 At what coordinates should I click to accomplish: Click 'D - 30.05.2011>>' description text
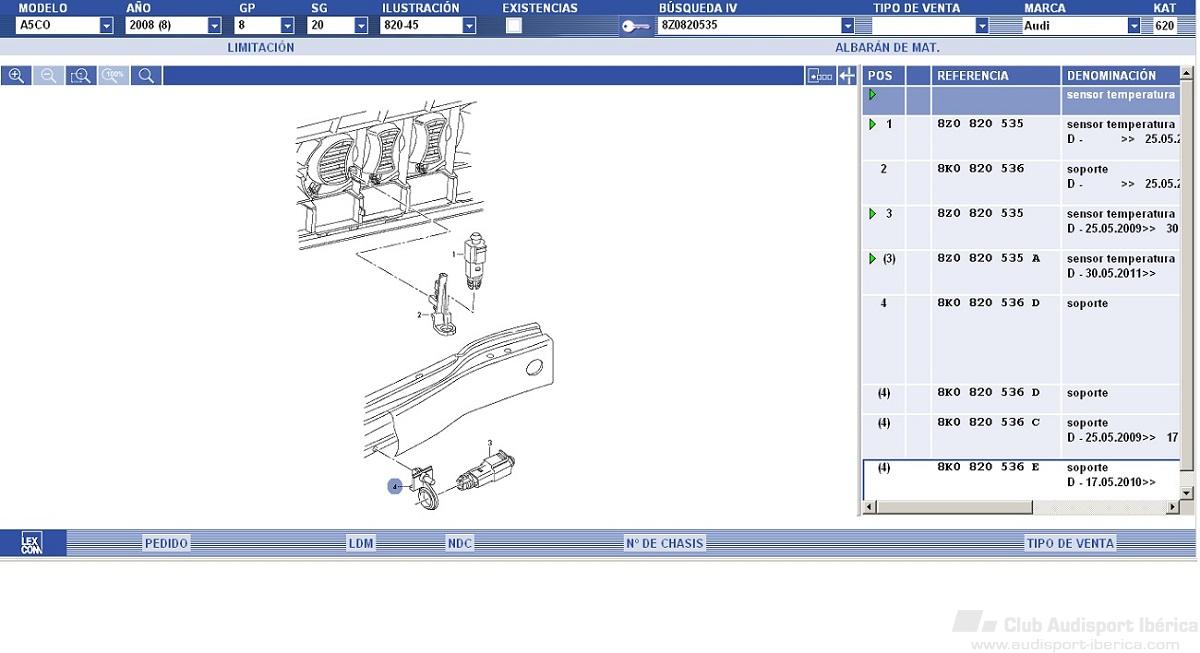click(1111, 274)
